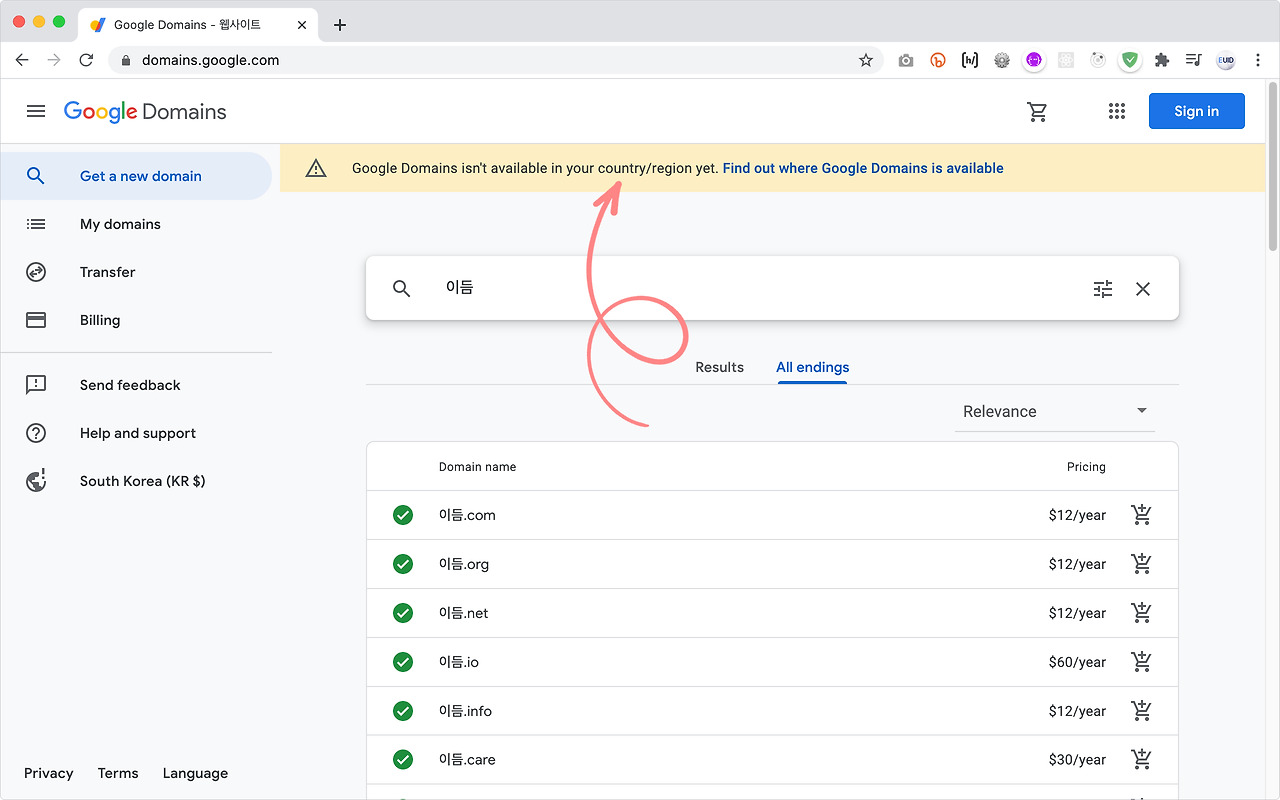Open the Google apps grid
Screen dimensions: 1280x800
[x=1117, y=112]
